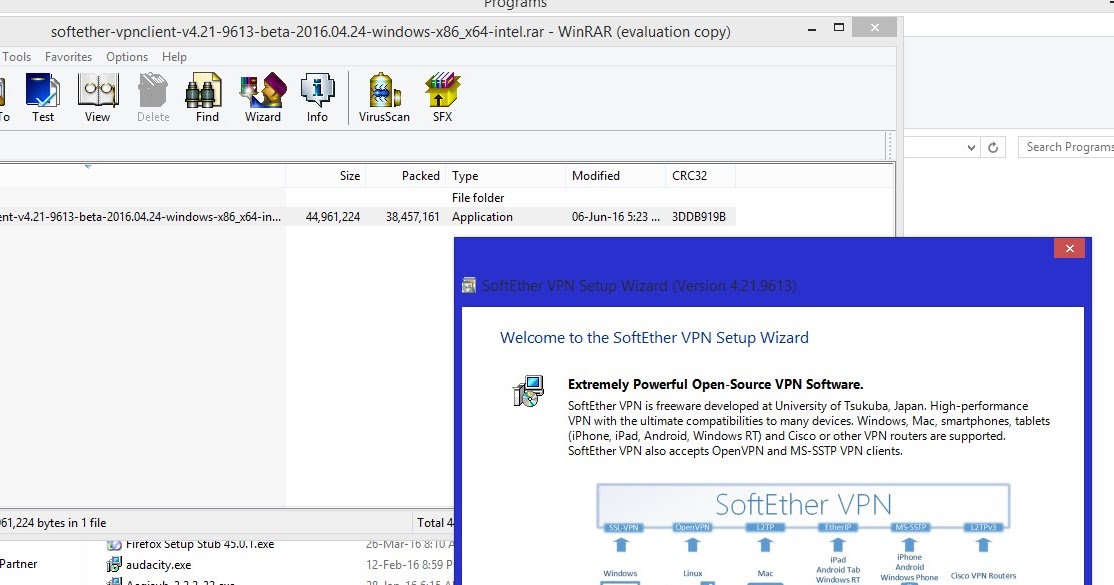
Task: Open the Help menu in WinRAR
Action: 174,57
